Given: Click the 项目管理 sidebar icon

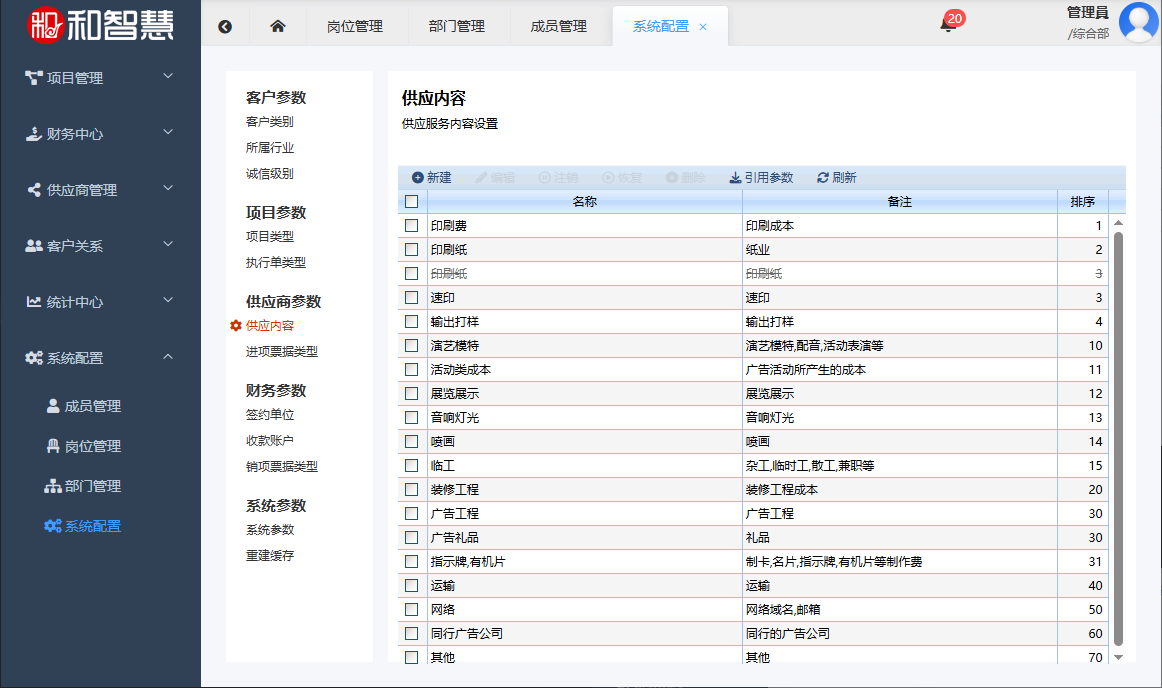Looking at the screenshot, I should pyautogui.click(x=33, y=78).
